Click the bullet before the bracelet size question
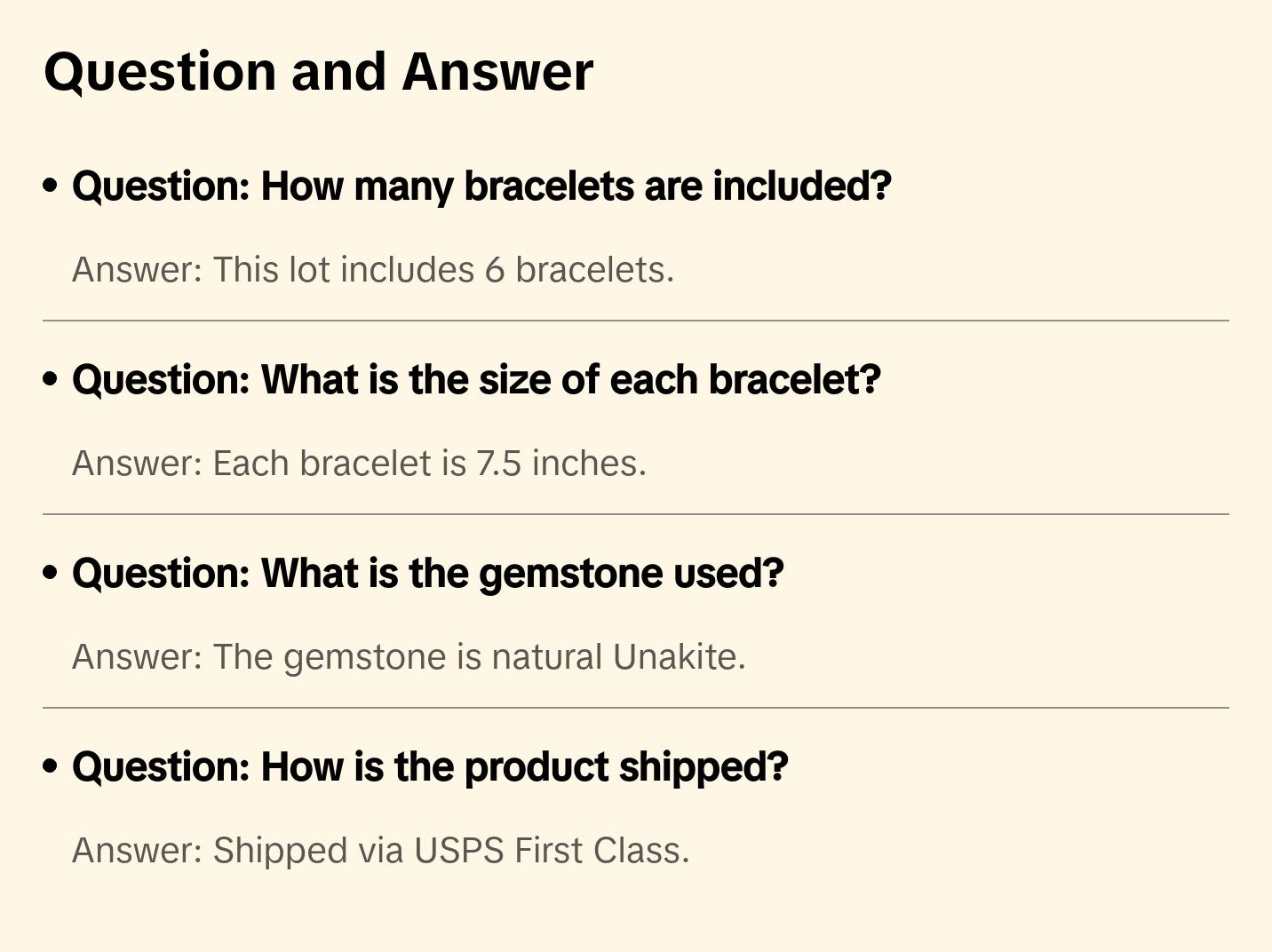Screen dimensions: 1272x952 [x=51, y=380]
